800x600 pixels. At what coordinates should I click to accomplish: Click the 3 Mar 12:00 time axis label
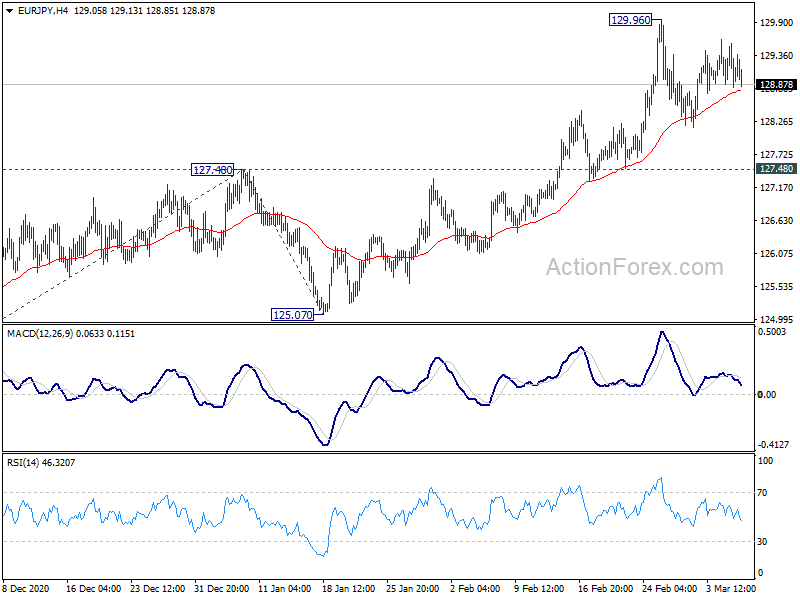click(731, 588)
